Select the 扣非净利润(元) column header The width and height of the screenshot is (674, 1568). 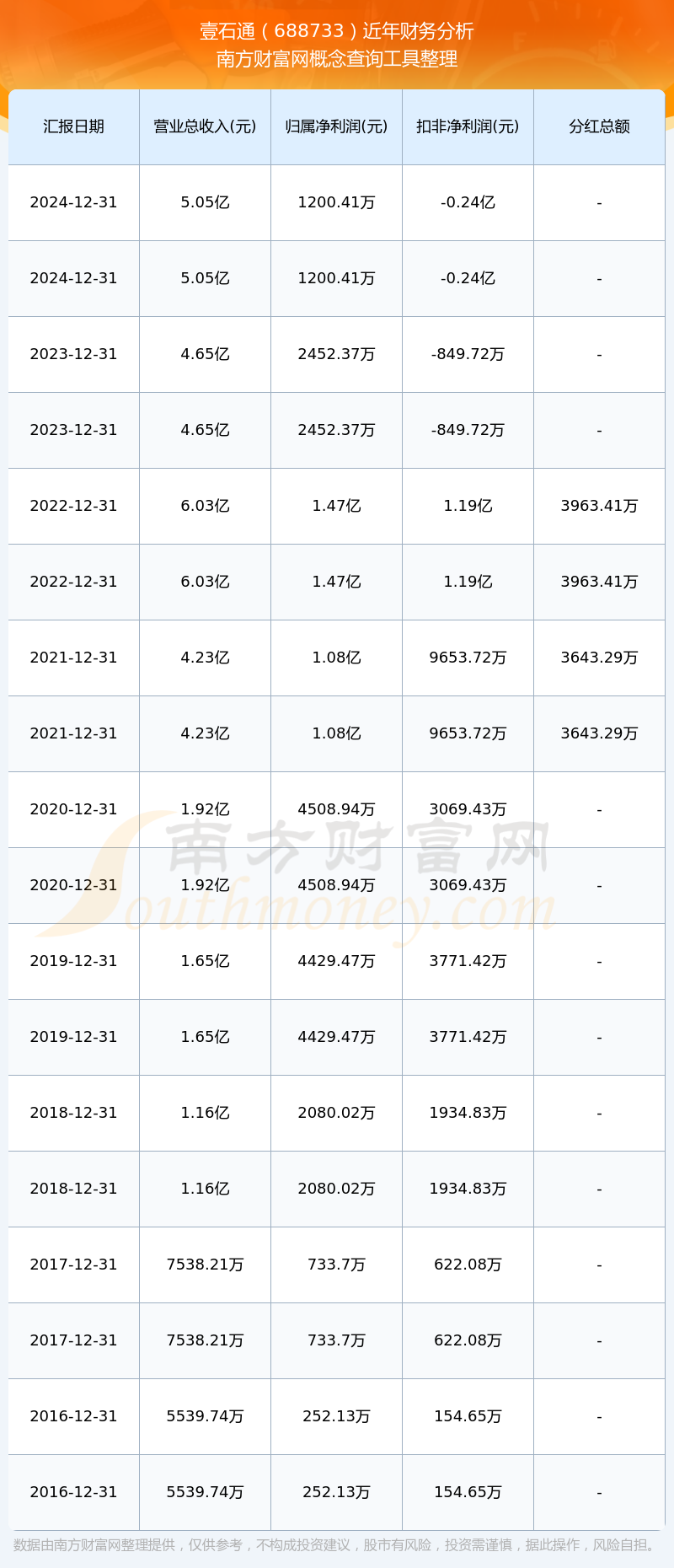point(468,126)
